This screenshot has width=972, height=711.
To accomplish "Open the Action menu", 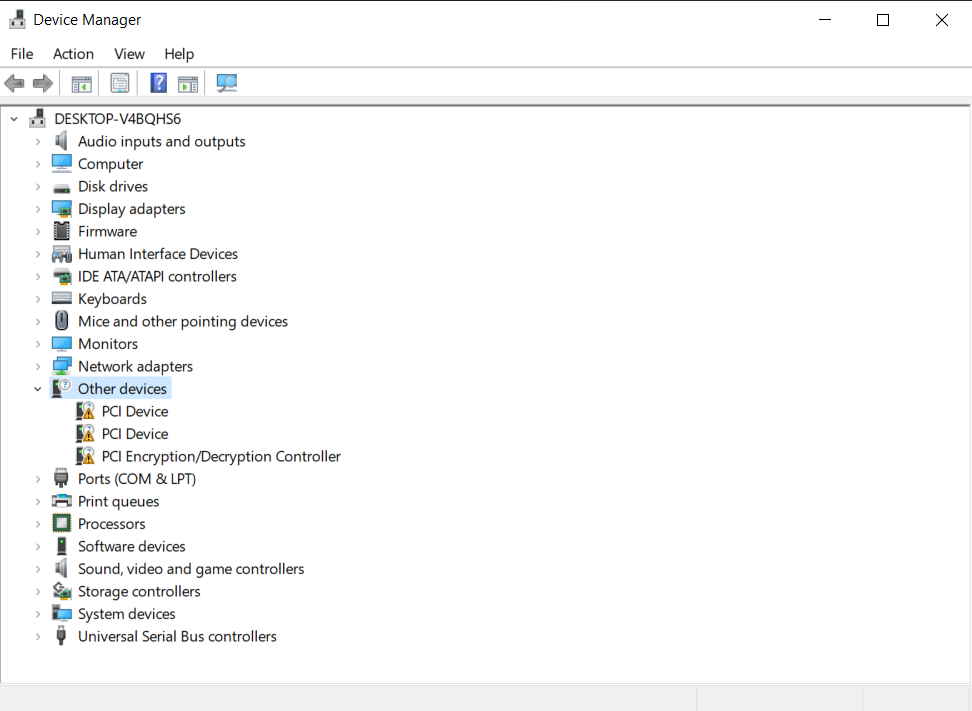I will 73,54.
